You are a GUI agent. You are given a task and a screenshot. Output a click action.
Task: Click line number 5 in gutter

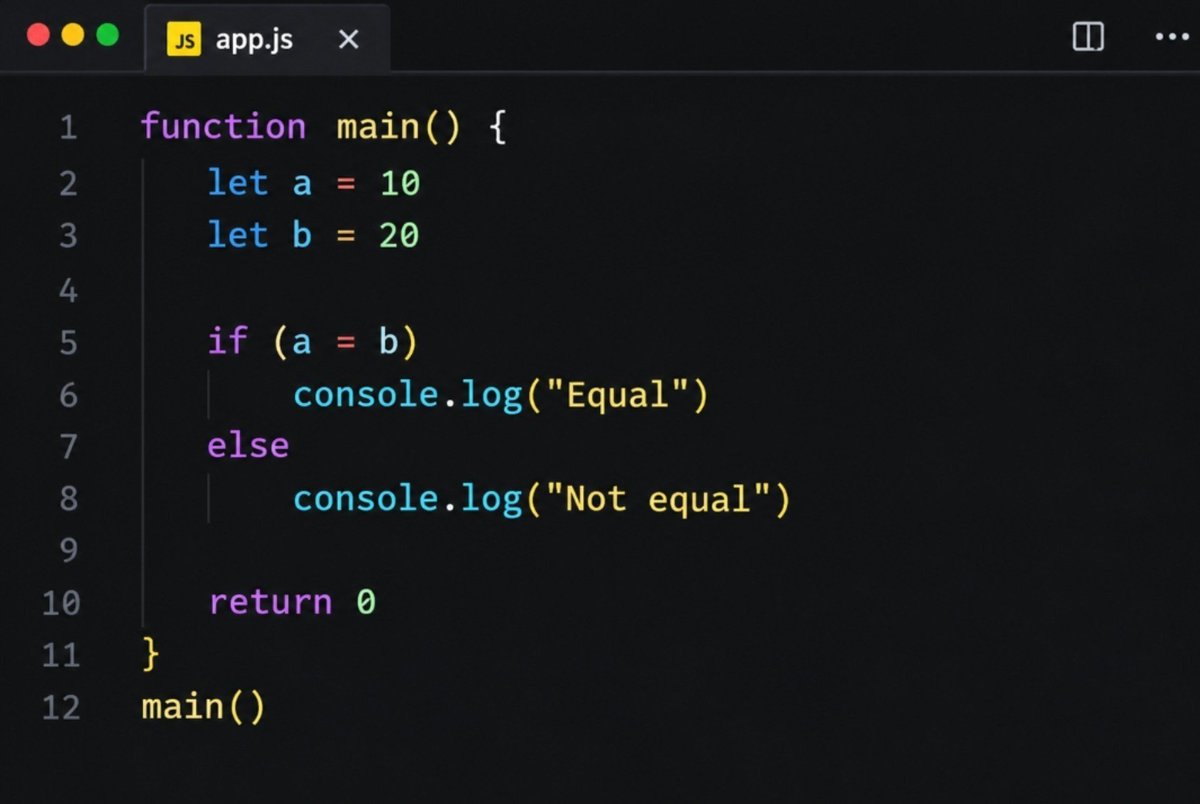click(x=68, y=343)
